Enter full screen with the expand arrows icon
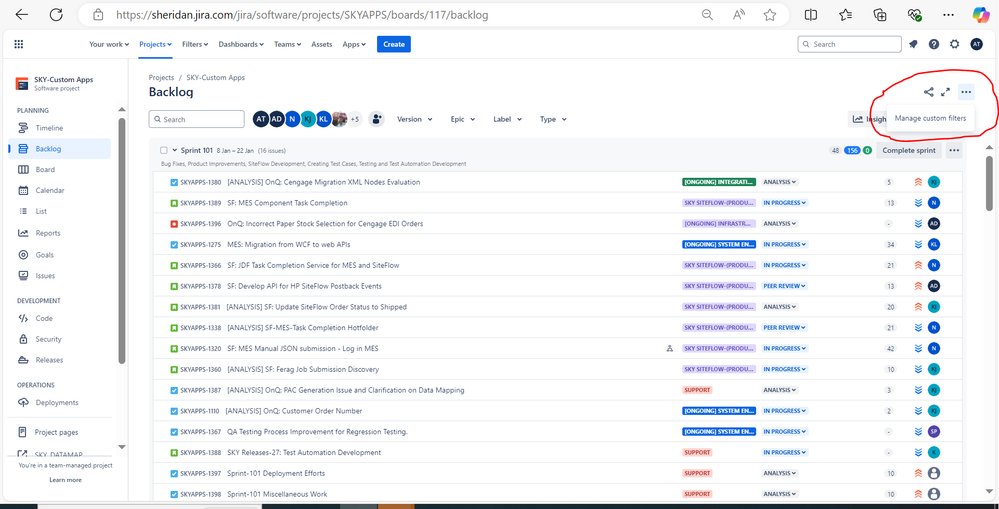Viewport: 999px width, 509px height. click(945, 92)
